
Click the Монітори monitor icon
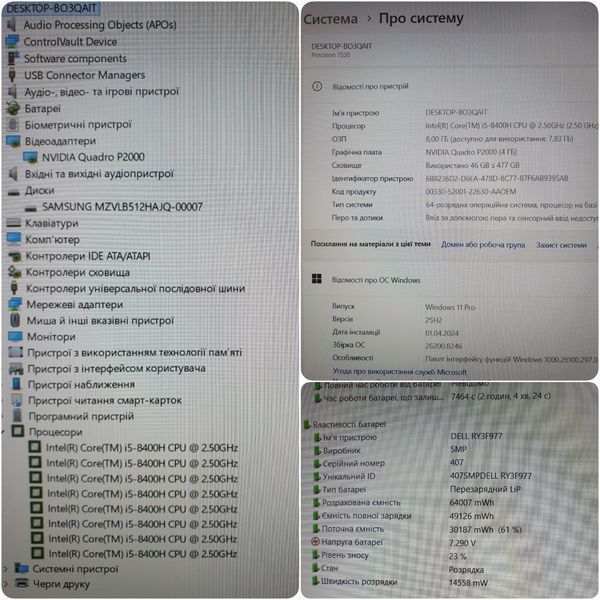(15, 336)
